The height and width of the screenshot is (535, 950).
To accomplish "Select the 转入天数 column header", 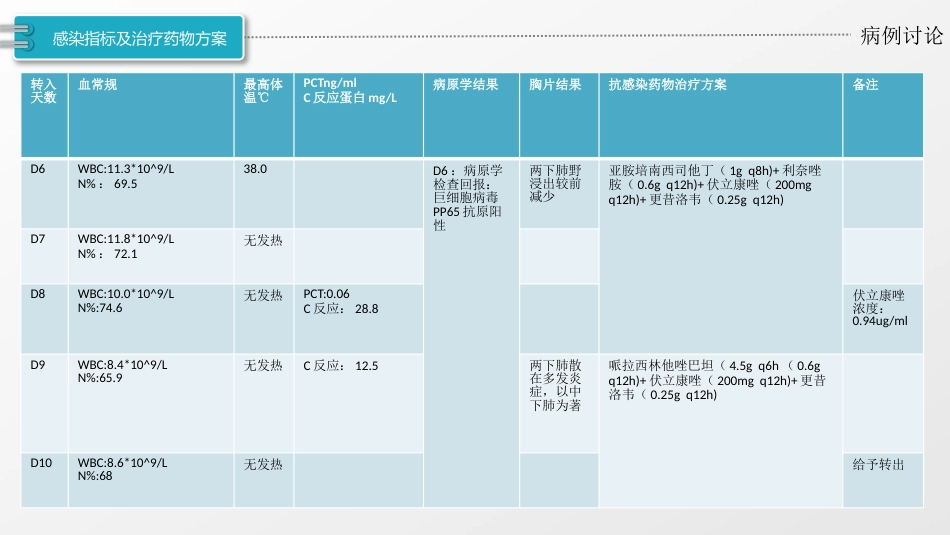I will coord(44,115).
